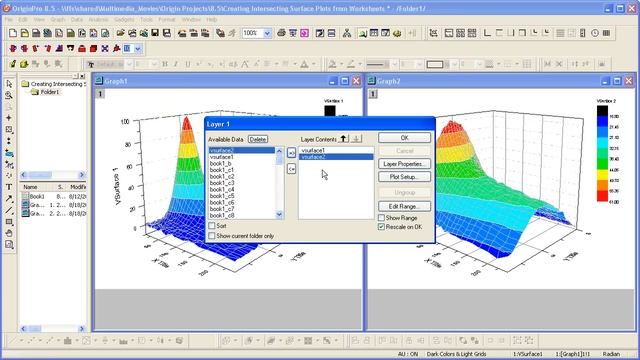Click the layer 1 icon in Graph1 window
This screenshot has width=640, height=360.
[x=100, y=94]
